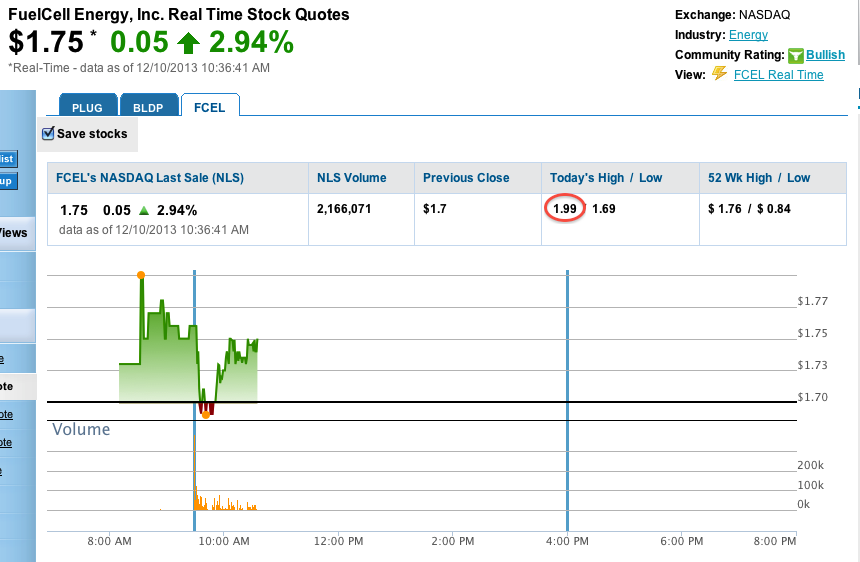Image resolution: width=860 pixels, height=562 pixels.
Task: Click the $1.73 price axis label
Action: tap(813, 365)
